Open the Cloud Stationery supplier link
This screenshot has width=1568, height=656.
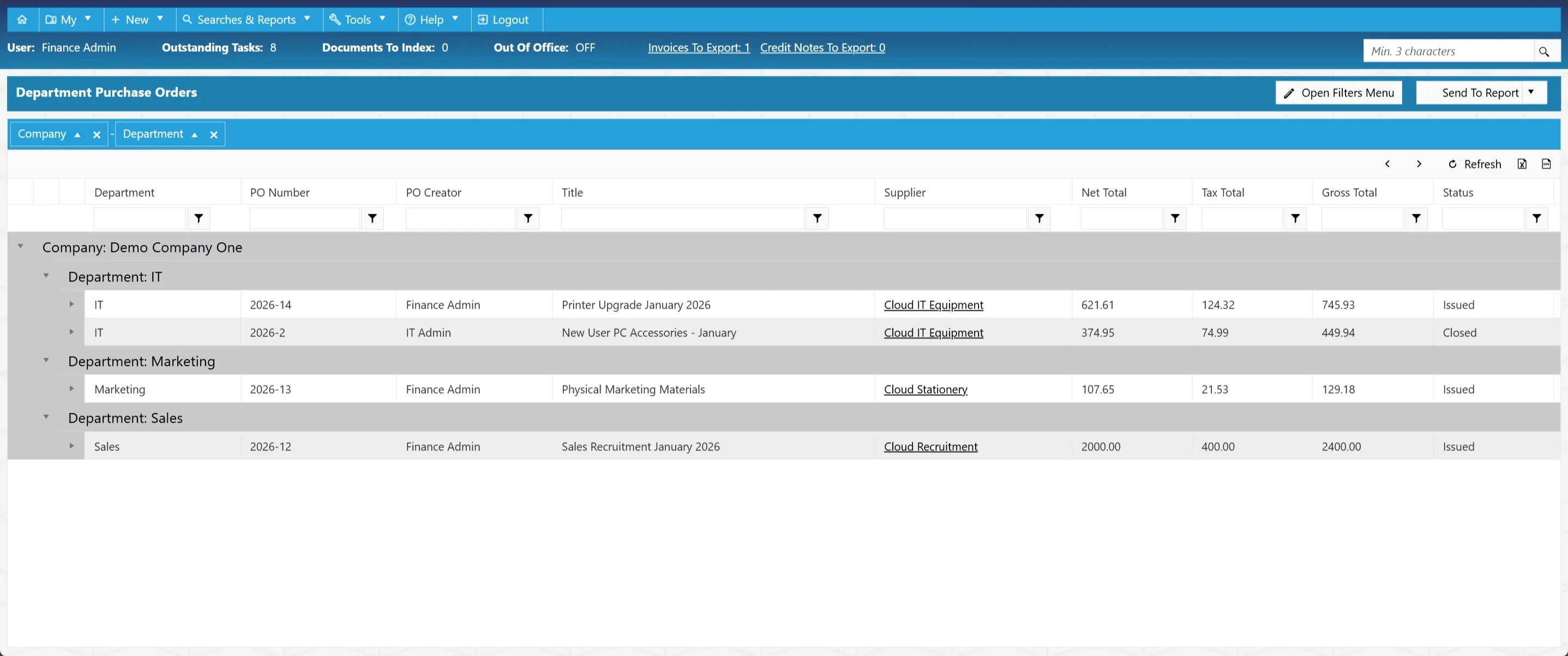point(925,389)
